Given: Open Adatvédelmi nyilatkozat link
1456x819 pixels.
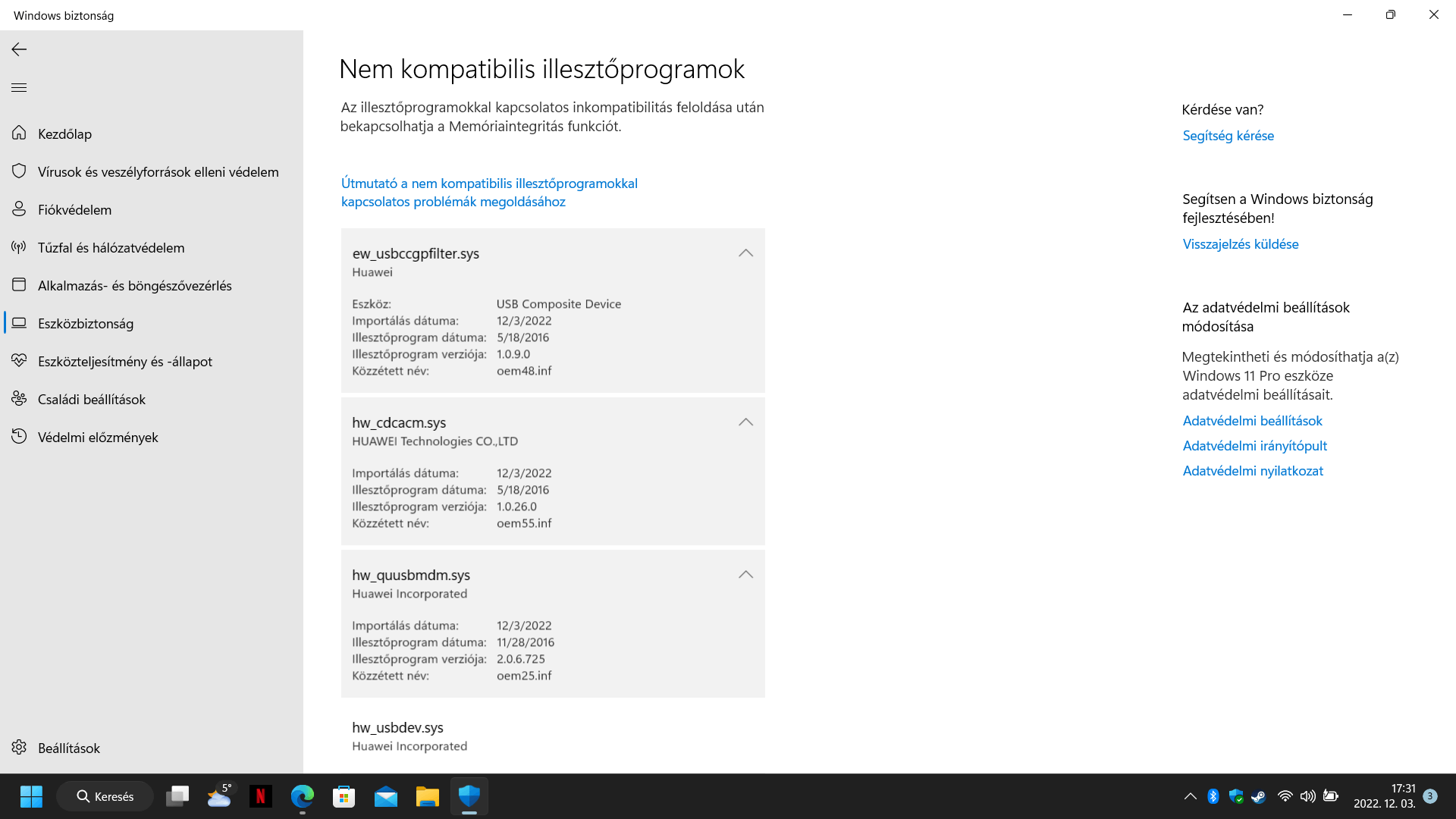Looking at the screenshot, I should point(1253,471).
